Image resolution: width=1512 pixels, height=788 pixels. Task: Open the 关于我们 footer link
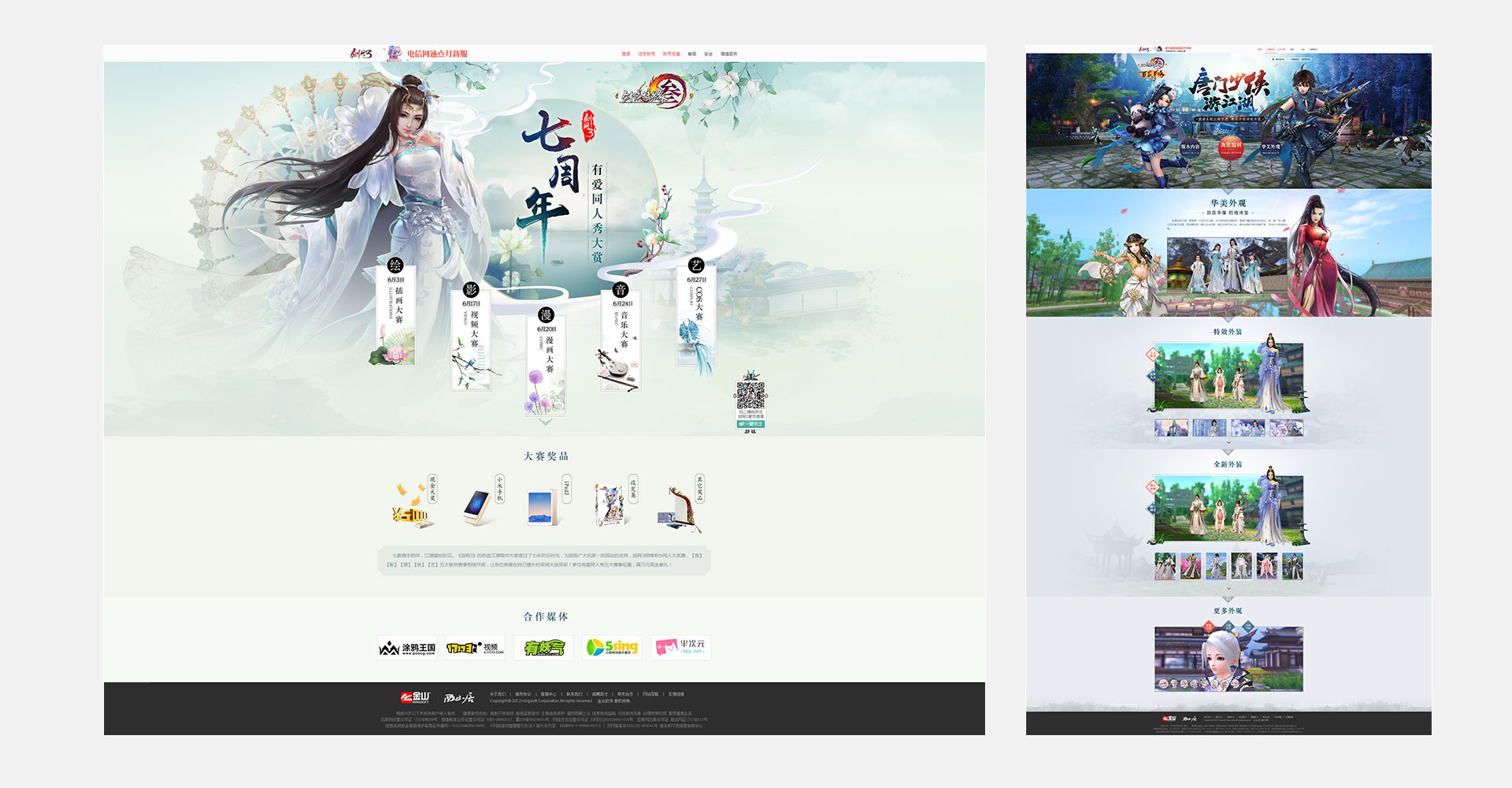(498, 694)
